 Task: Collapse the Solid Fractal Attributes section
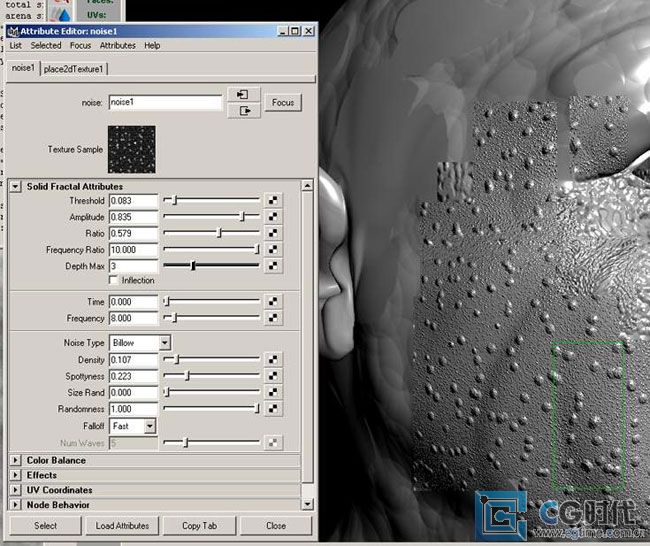pos(15,187)
